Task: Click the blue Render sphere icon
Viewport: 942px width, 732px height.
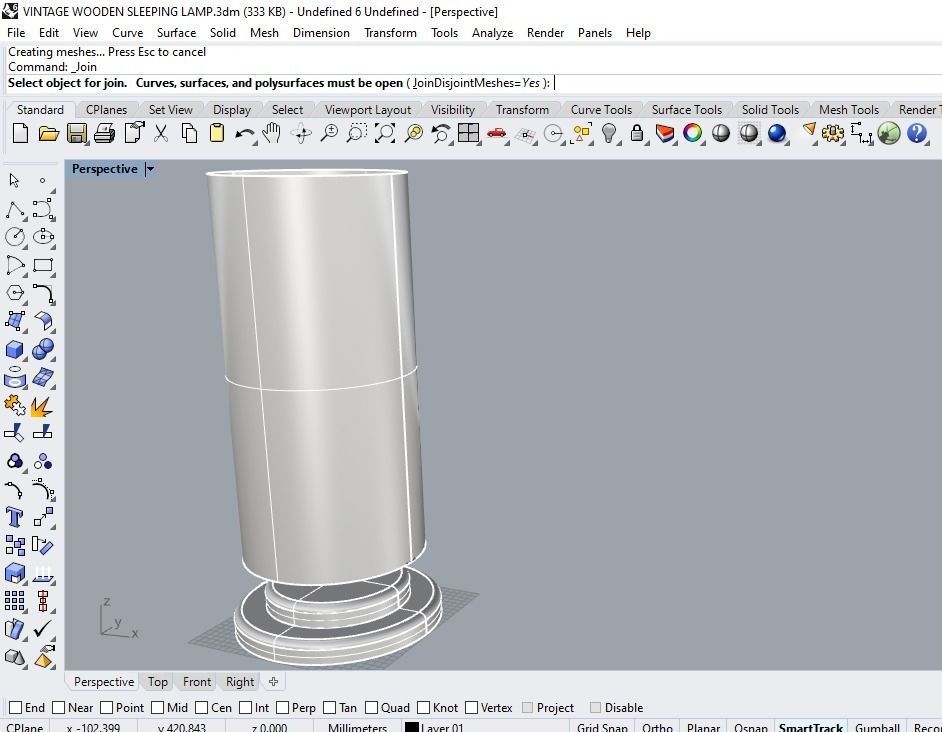Action: click(x=777, y=133)
